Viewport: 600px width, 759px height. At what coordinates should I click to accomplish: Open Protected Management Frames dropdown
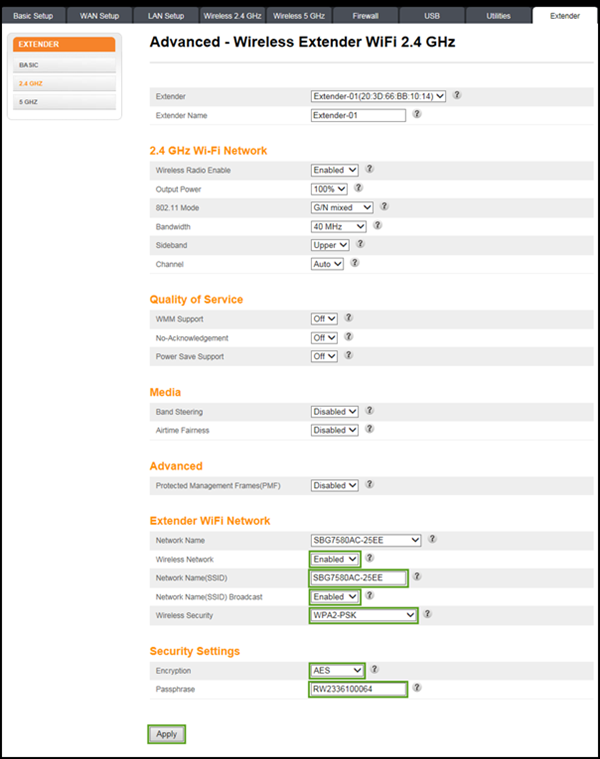click(x=334, y=485)
